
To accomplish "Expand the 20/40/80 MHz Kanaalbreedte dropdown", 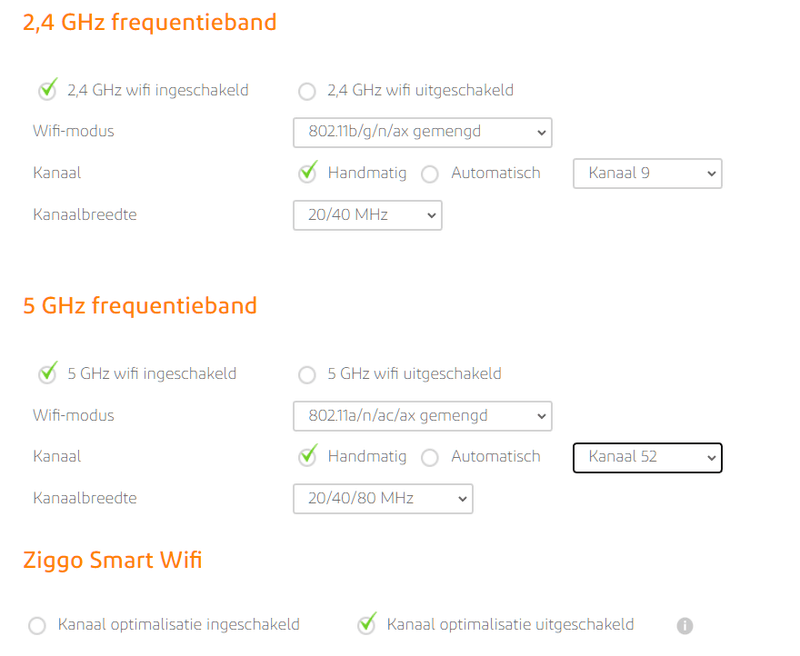I will (382, 499).
